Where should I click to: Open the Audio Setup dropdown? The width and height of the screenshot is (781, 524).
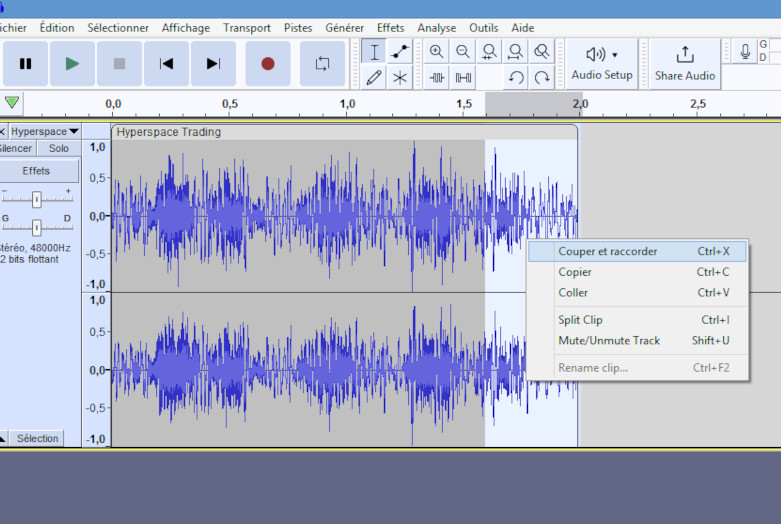[602, 63]
